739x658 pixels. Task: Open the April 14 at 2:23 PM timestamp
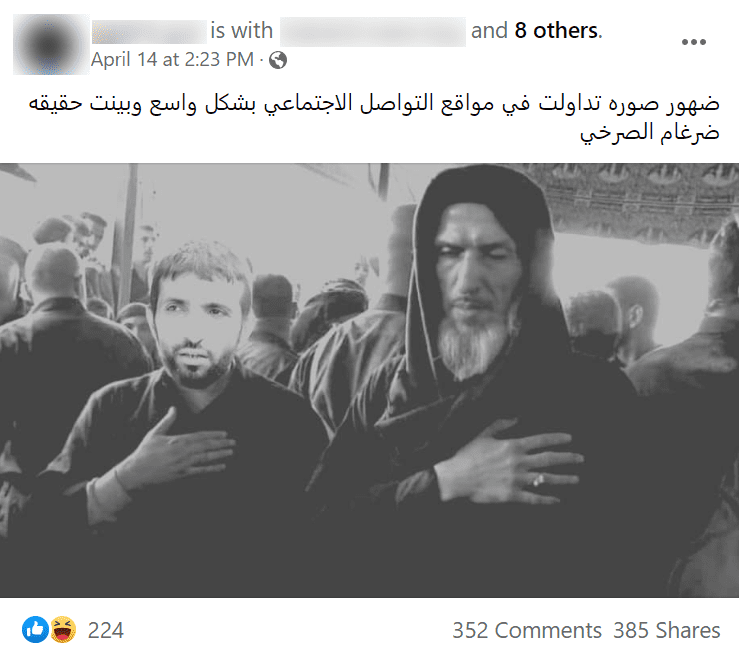coord(172,60)
